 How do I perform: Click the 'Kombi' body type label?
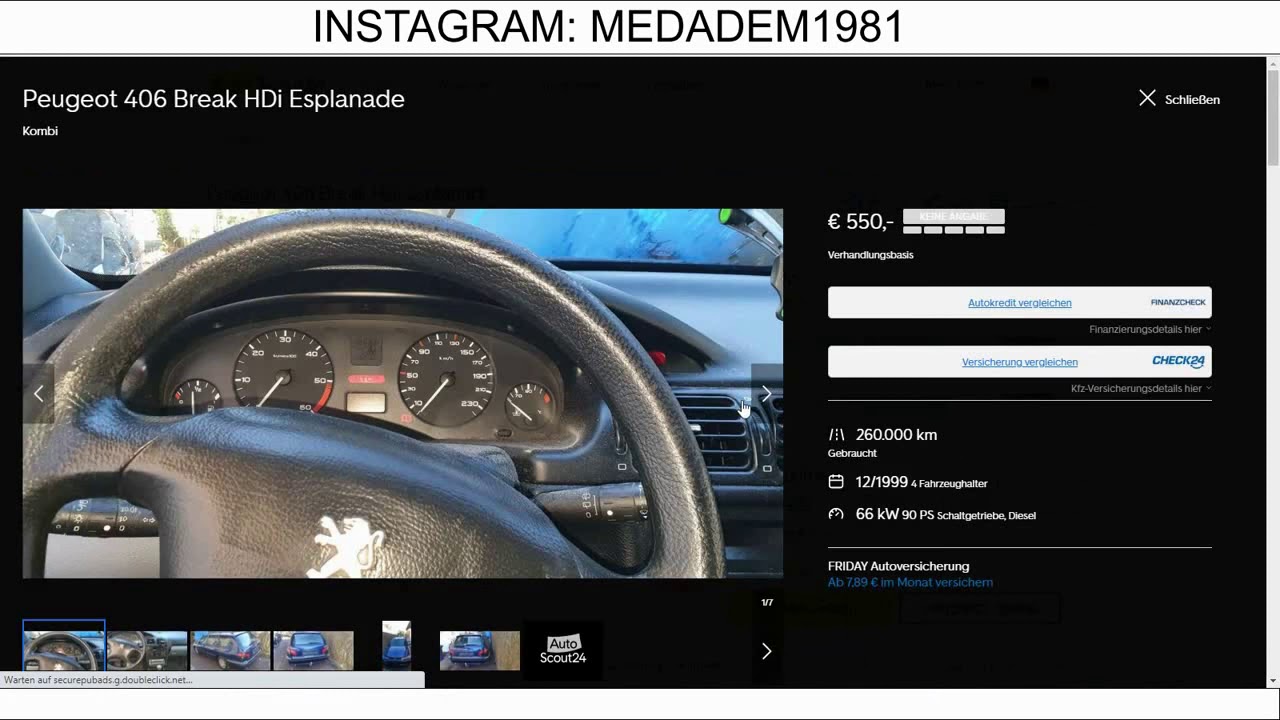point(40,131)
